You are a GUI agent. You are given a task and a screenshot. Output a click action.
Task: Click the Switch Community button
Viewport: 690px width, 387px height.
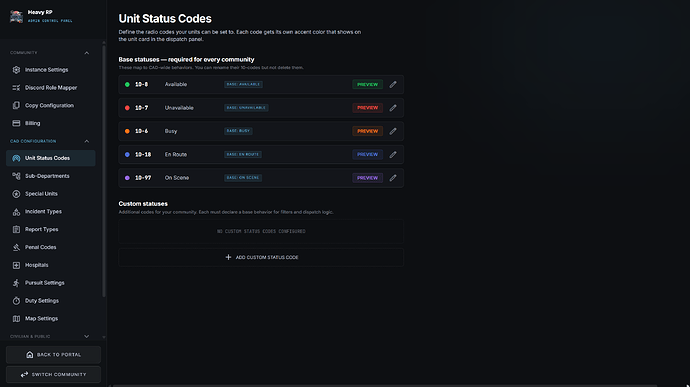[x=53, y=375]
